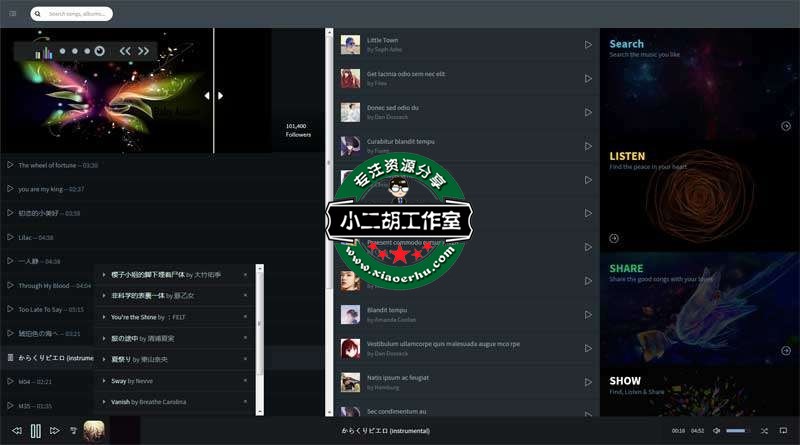Remove You're the Shine from queue
Screen dimensions: 800x445
point(245,317)
